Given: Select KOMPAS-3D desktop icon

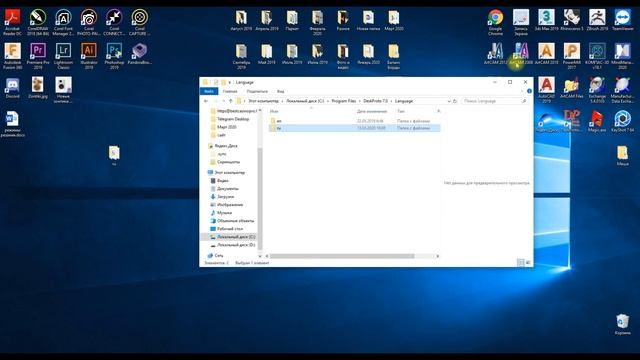Looking at the screenshot, I should point(597,56).
